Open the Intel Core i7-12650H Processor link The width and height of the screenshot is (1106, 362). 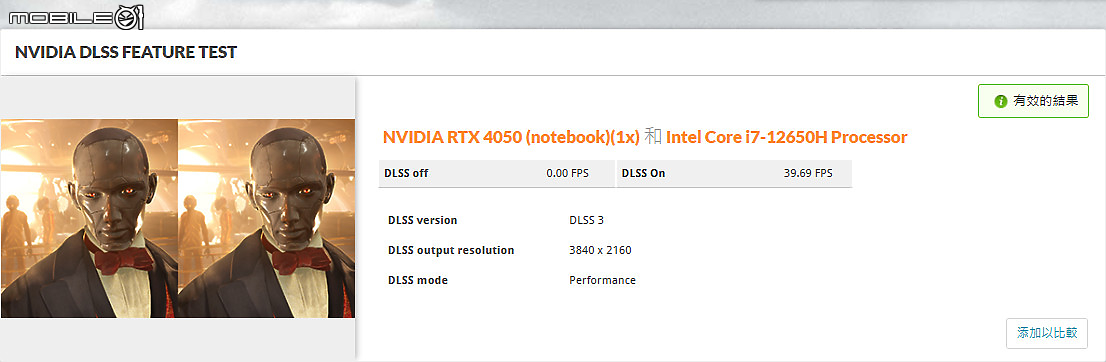[786, 137]
